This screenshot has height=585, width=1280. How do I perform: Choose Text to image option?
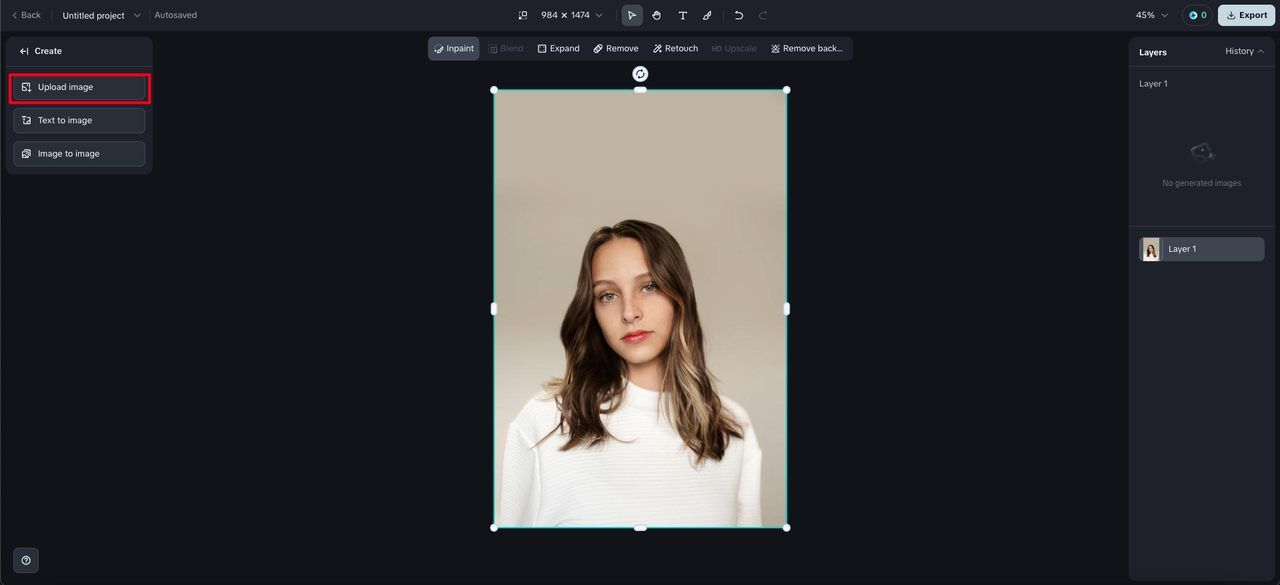pos(79,120)
